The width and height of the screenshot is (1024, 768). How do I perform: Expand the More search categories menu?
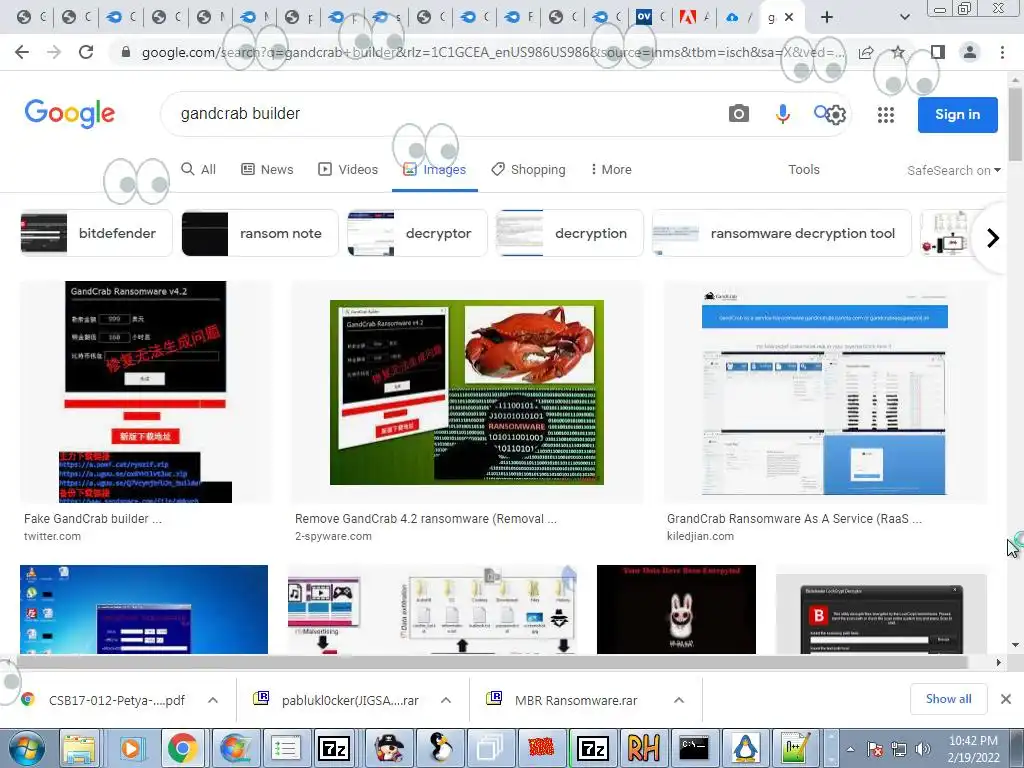coord(611,169)
